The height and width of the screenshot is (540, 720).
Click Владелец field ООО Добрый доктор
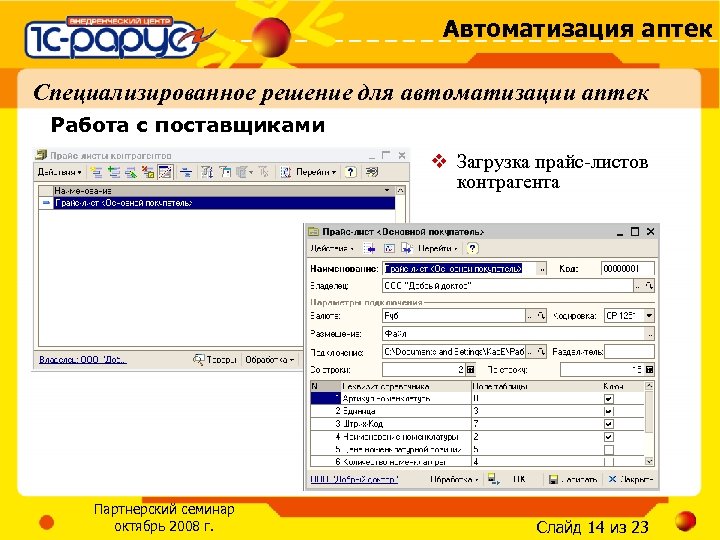(x=508, y=286)
